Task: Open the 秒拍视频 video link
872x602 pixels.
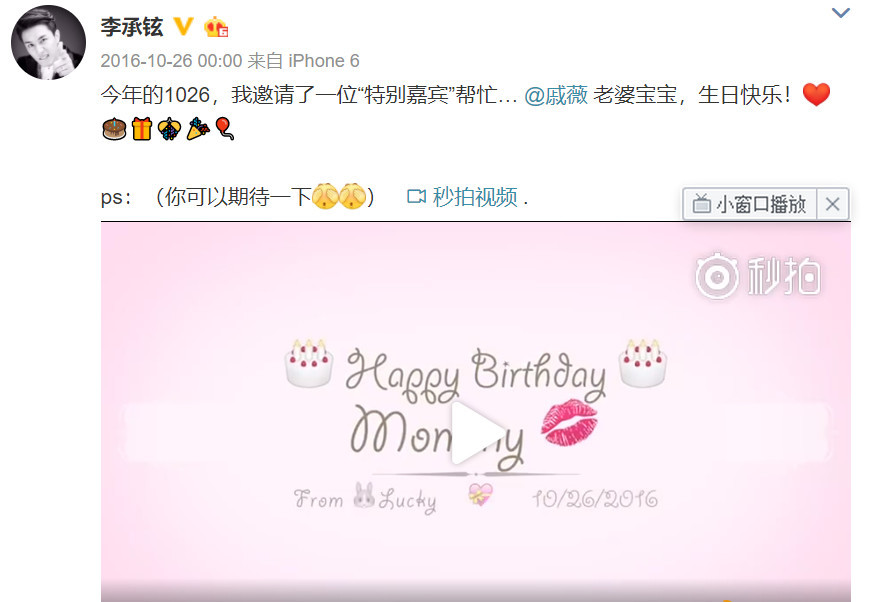Action: (475, 197)
